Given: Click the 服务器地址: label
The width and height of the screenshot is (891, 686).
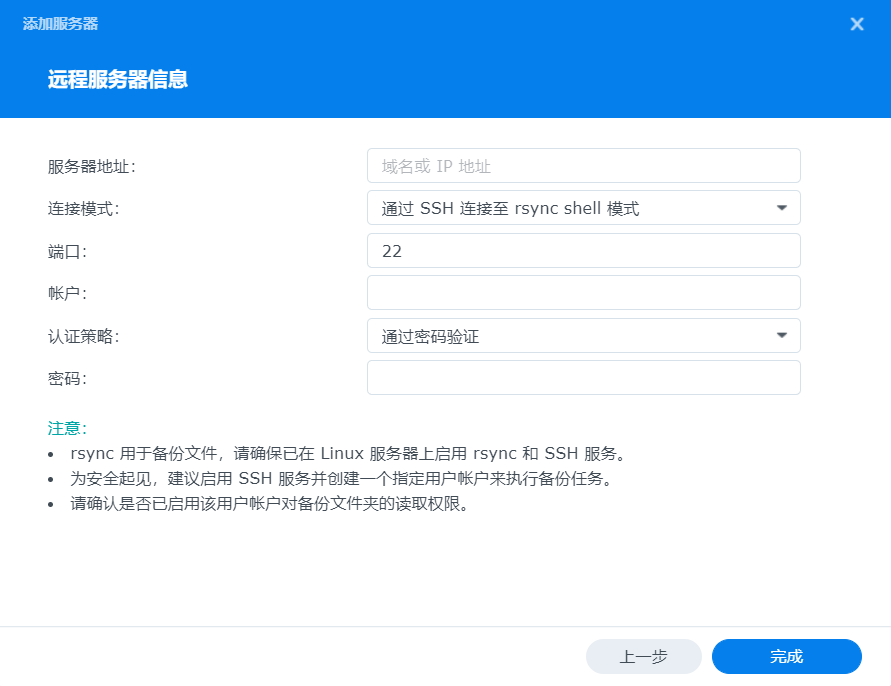Looking at the screenshot, I should click(x=91, y=167).
